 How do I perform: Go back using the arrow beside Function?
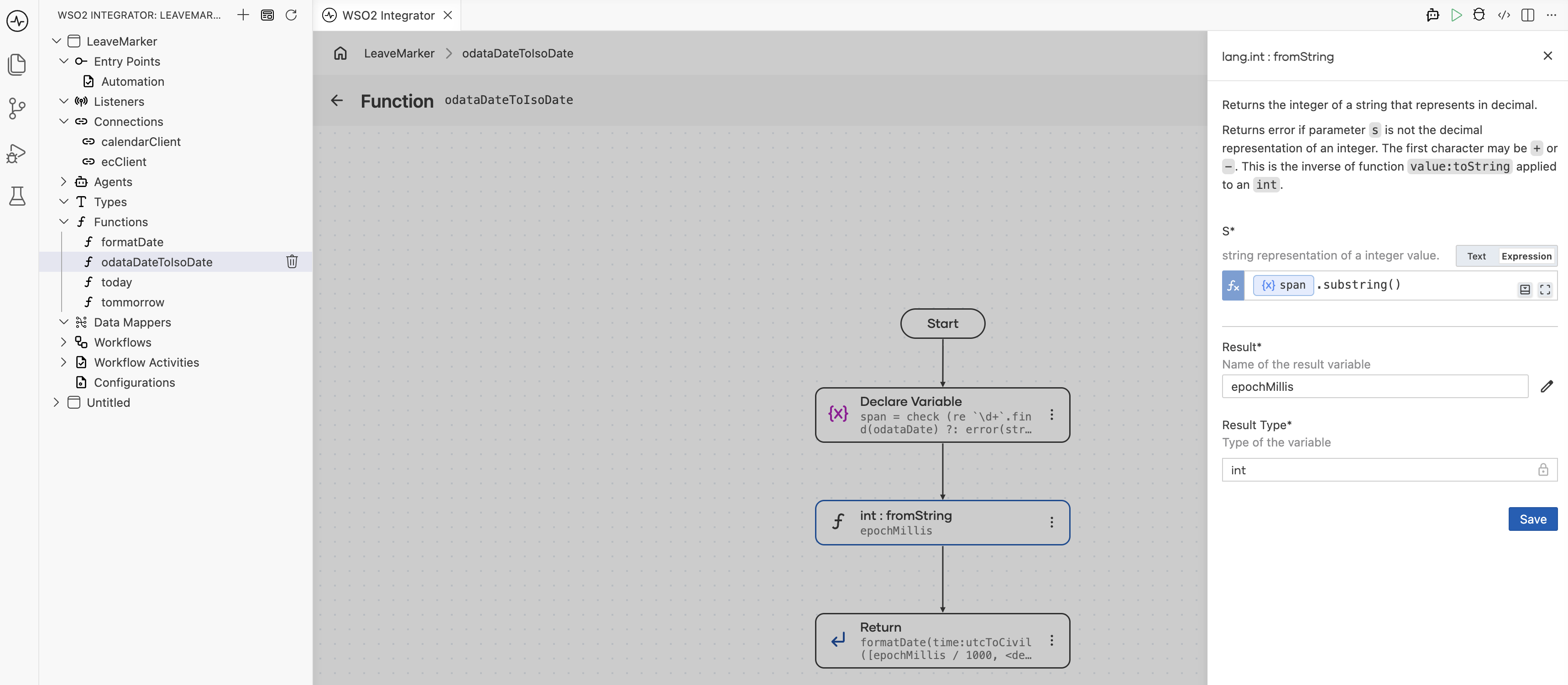(337, 100)
